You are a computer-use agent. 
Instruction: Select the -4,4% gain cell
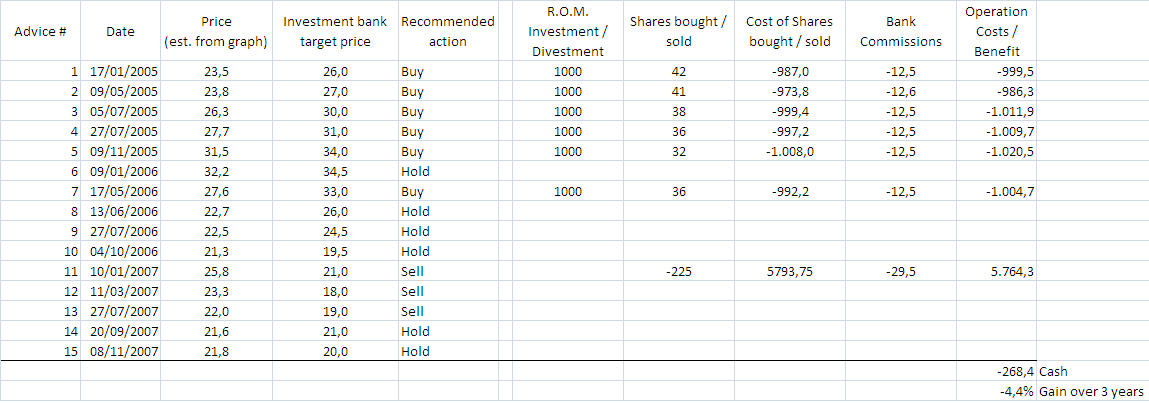1014,391
